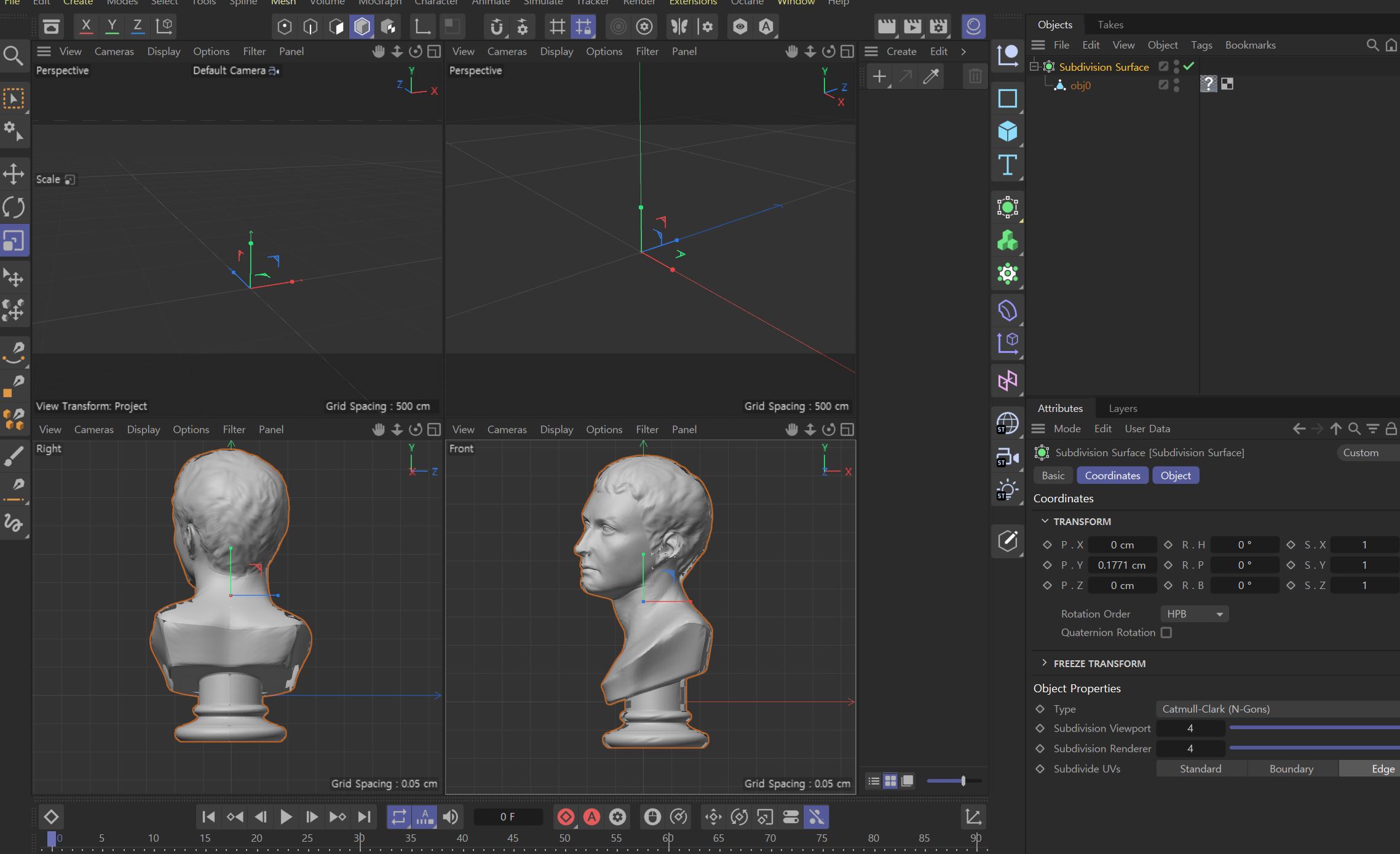The image size is (1400, 854).
Task: Open Custom mode dropdown in Attributes
Action: 1368,453
